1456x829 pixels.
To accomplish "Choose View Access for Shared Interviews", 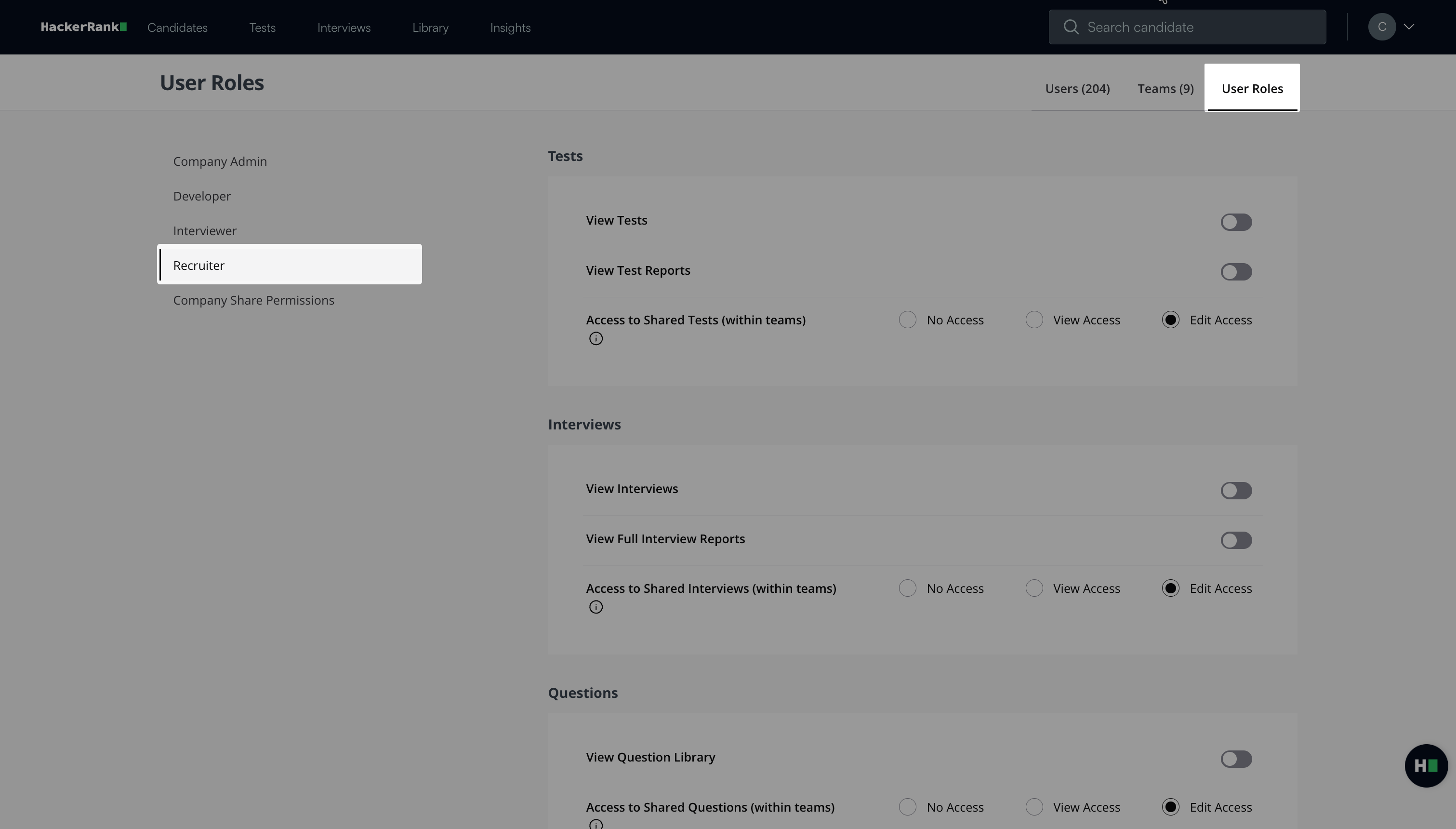I will [1034, 588].
